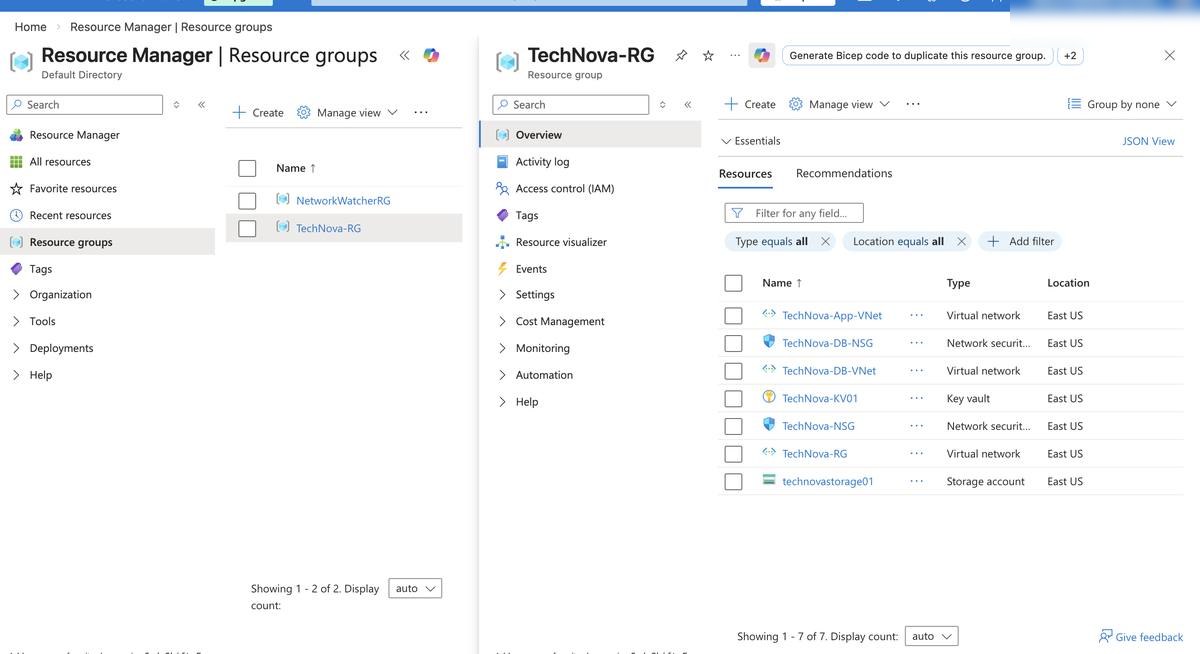Open TechNova-DB-VNet resource link
This screenshot has width=1200, height=654.
click(x=829, y=371)
